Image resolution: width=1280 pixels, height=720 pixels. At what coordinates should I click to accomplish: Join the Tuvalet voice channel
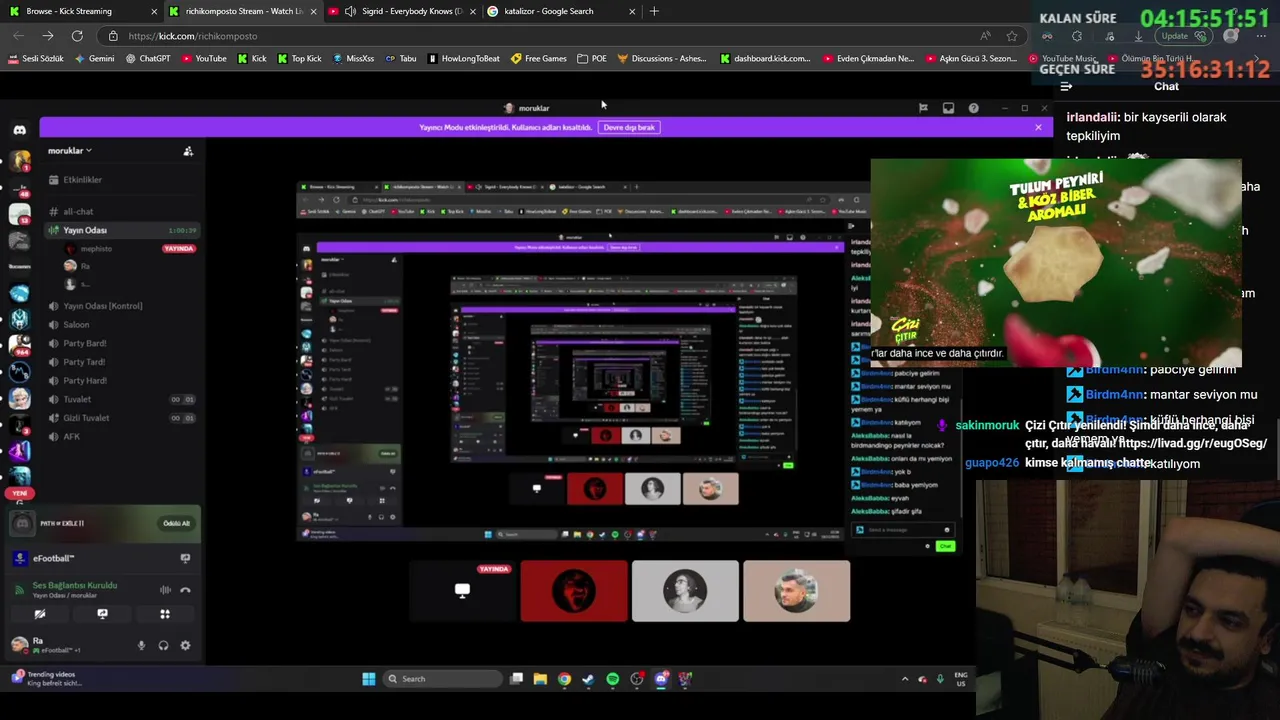(77, 399)
